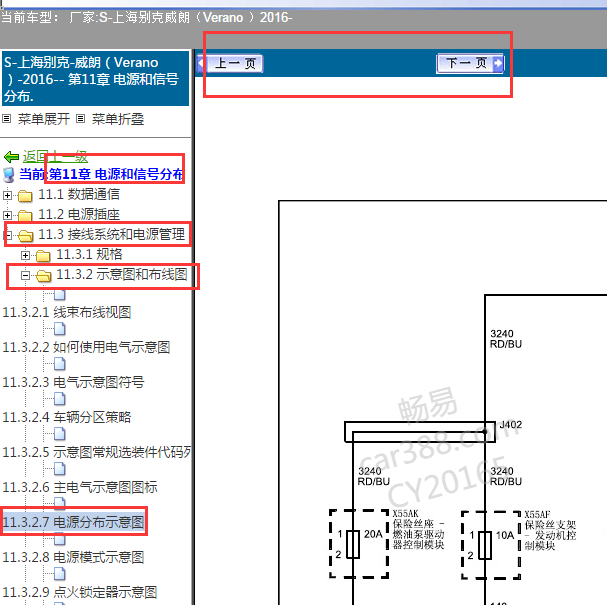Image resolution: width=607 pixels, height=605 pixels.
Task: Open 11.3.2.9 点火锁定器示意图
Action: click(x=80, y=592)
